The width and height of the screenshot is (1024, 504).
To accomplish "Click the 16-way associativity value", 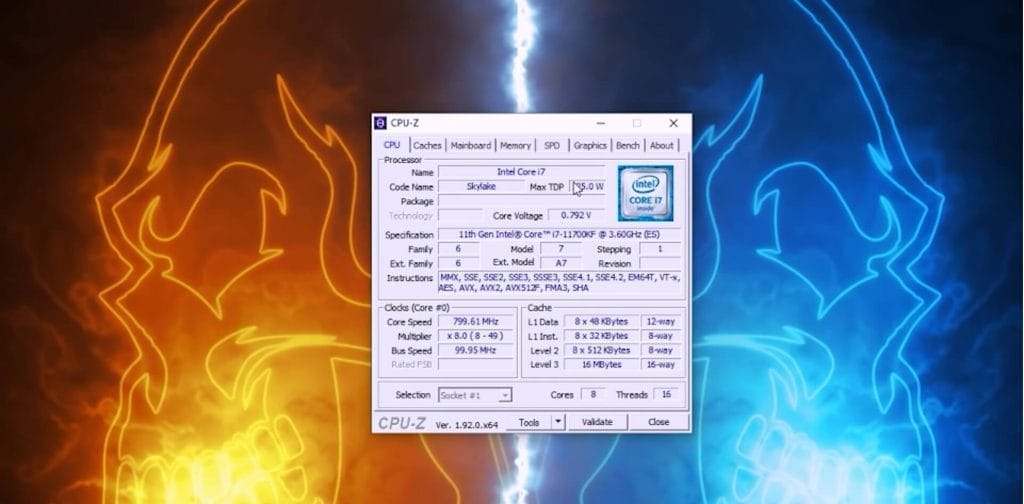I will [661, 365].
